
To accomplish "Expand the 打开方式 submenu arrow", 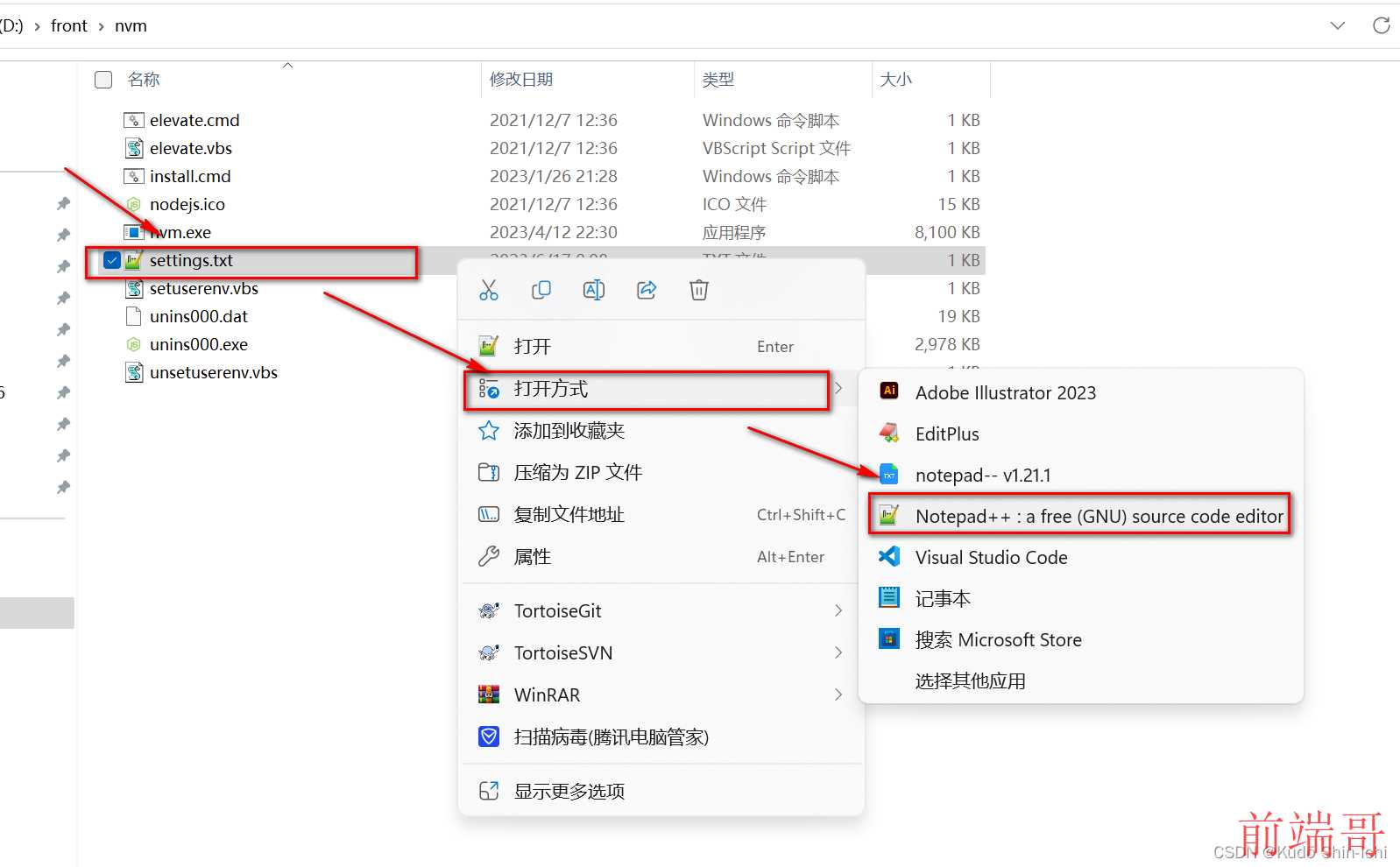I will click(x=838, y=388).
